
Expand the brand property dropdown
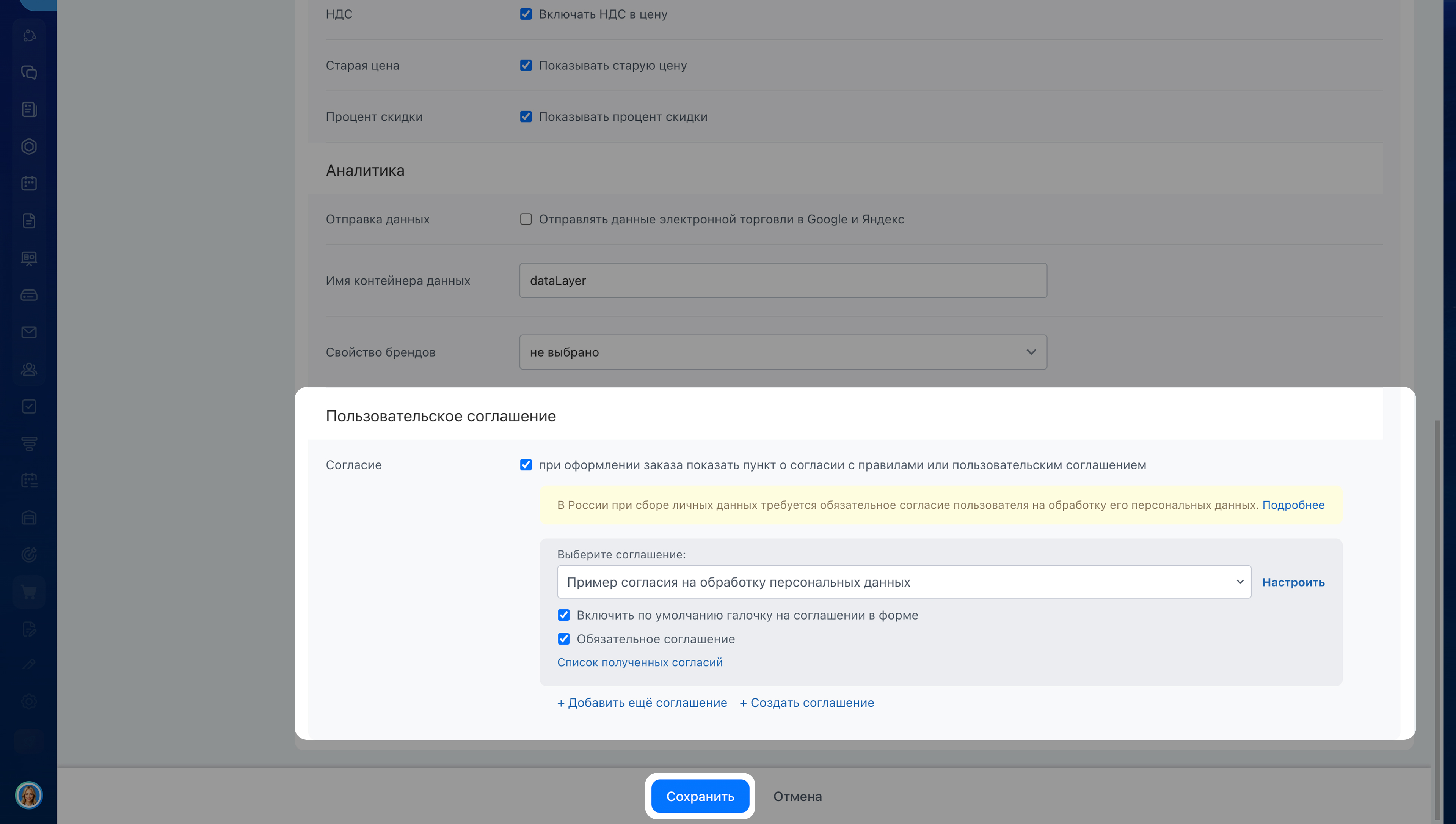[783, 352]
